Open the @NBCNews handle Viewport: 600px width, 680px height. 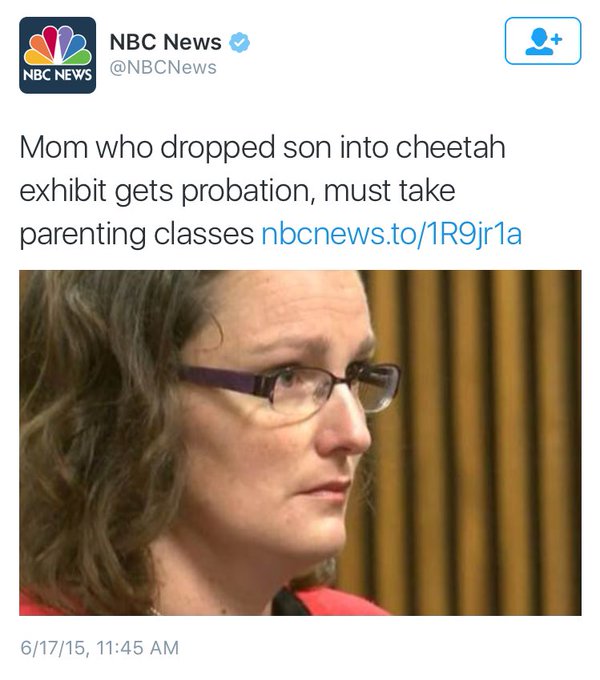[x=163, y=68]
